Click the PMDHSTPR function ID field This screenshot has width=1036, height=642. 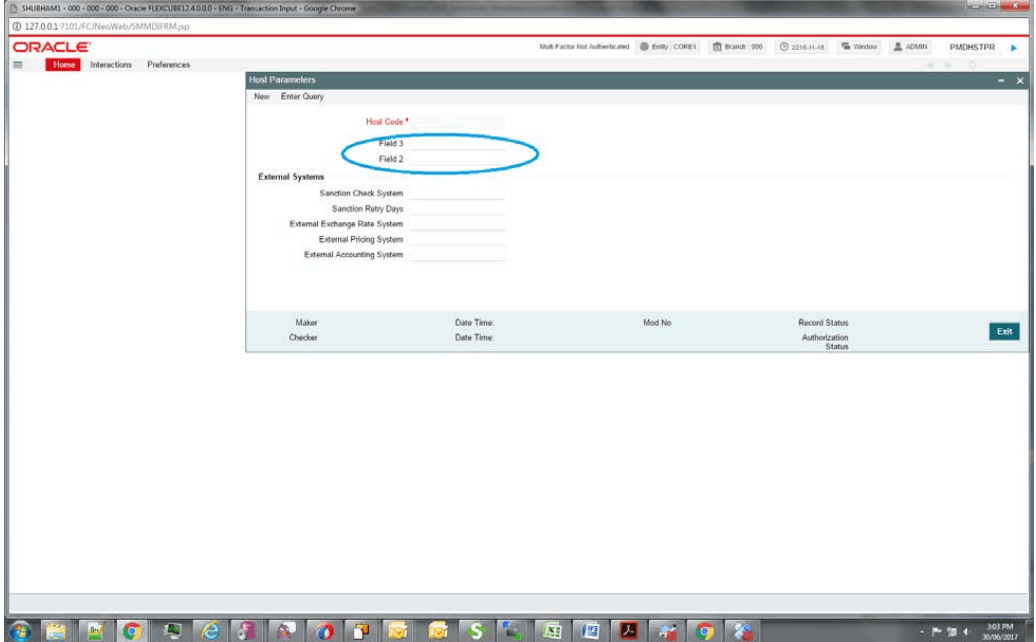[x=971, y=48]
